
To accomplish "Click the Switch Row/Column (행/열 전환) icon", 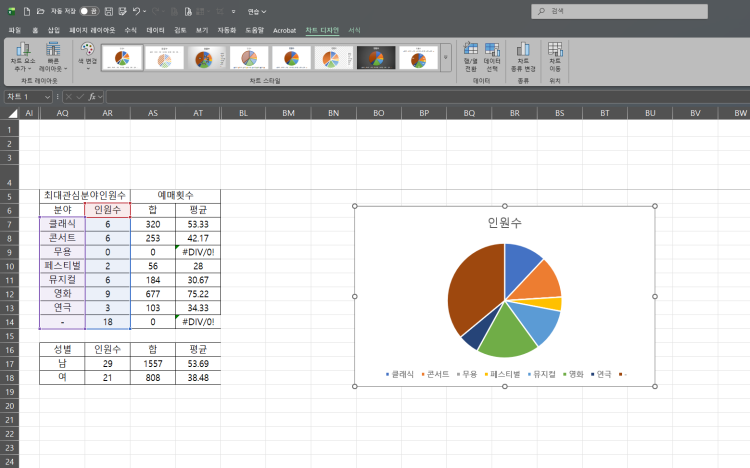I will pyautogui.click(x=471, y=56).
